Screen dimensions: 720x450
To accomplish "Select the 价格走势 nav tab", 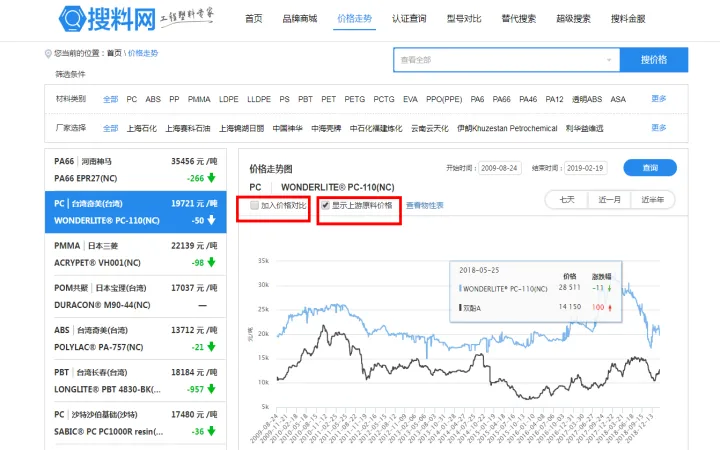I will point(354,19).
